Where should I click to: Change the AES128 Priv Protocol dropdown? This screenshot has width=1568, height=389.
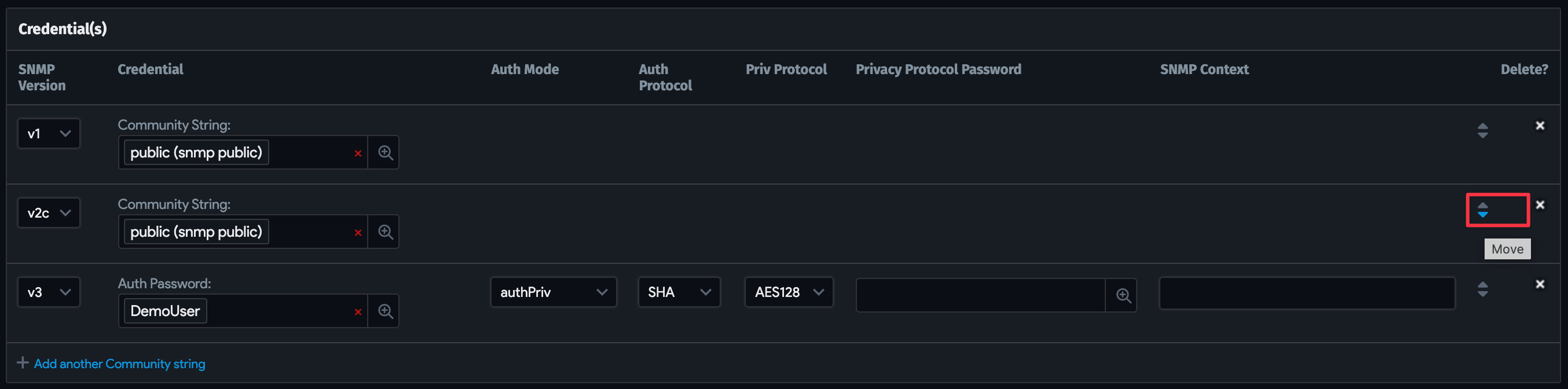point(788,292)
